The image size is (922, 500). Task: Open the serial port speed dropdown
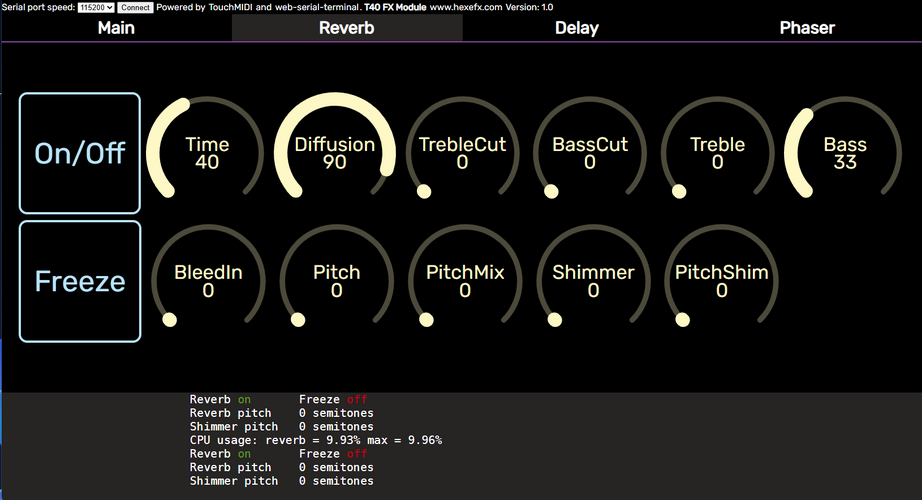pyautogui.click(x=96, y=8)
